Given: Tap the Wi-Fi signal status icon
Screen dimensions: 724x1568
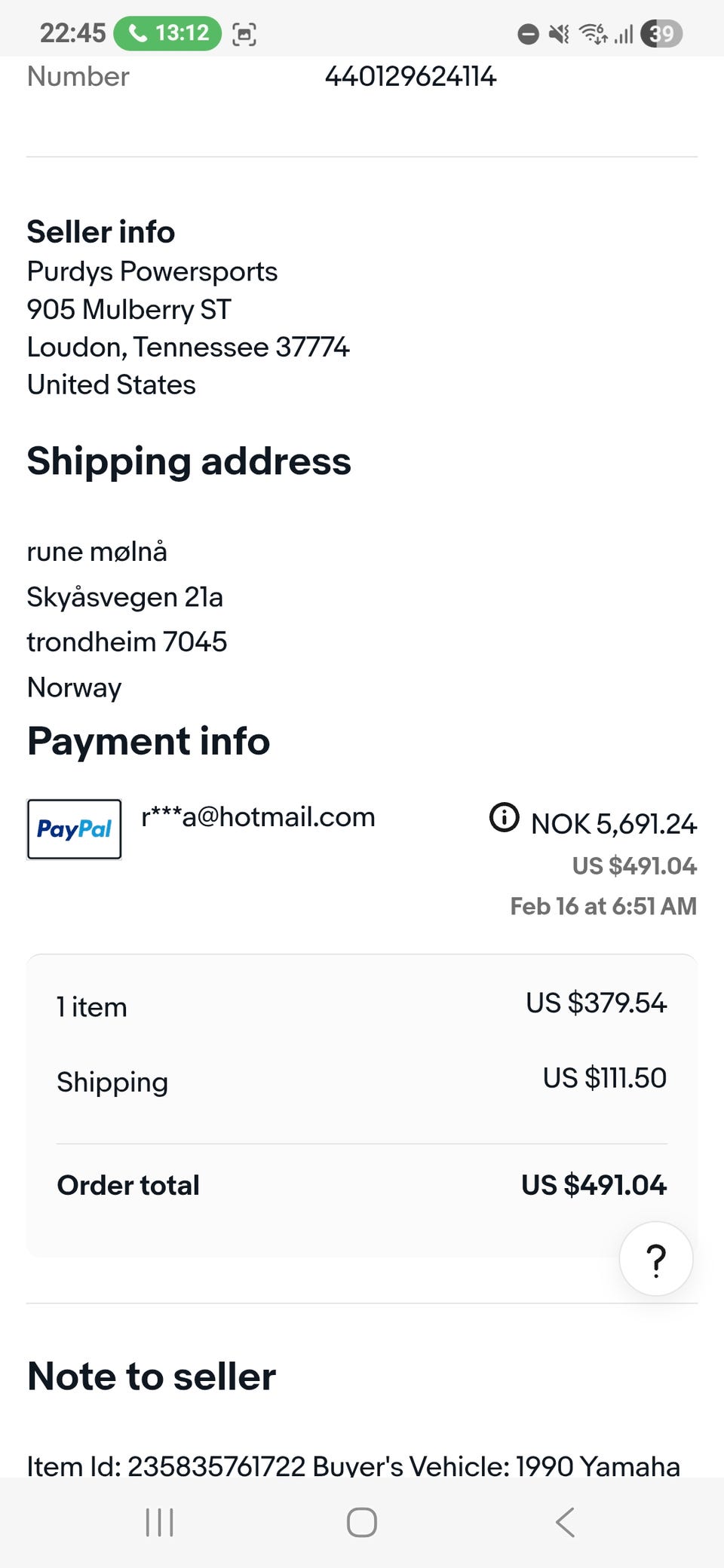Looking at the screenshot, I should [593, 34].
